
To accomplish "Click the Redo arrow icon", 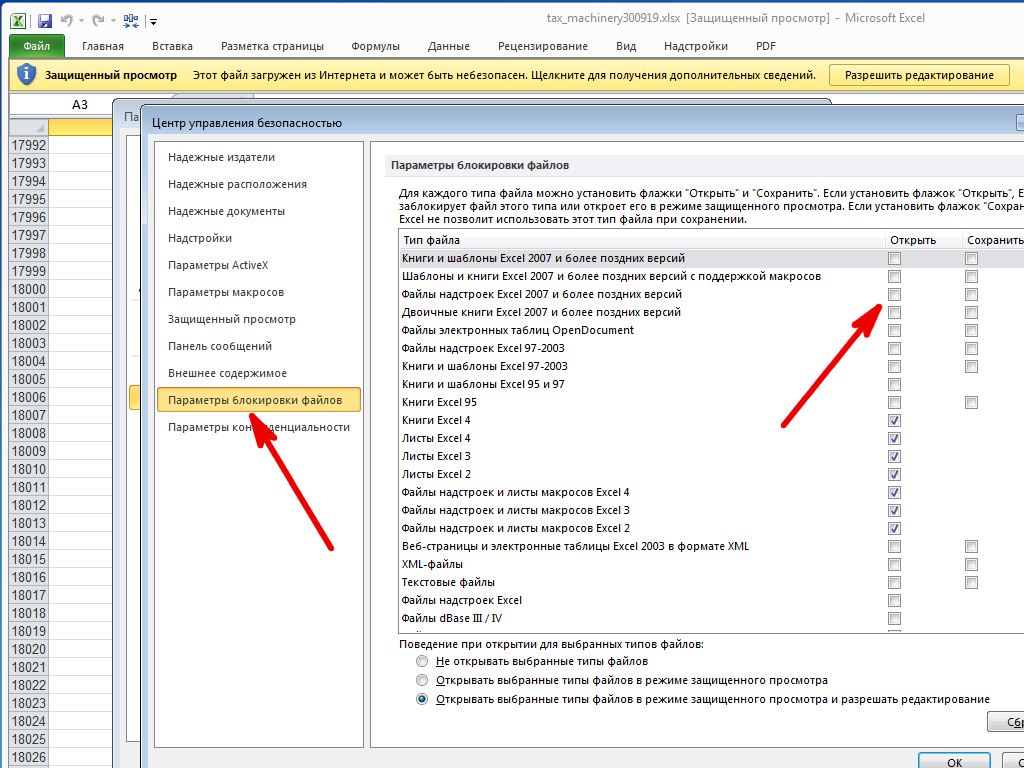I will 97,21.
